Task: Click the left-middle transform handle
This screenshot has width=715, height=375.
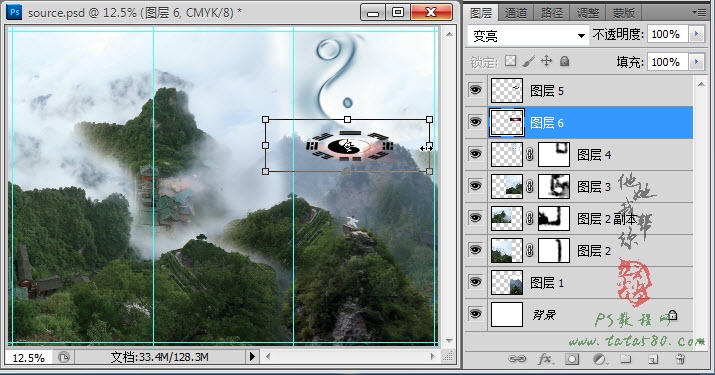Action: coord(266,146)
